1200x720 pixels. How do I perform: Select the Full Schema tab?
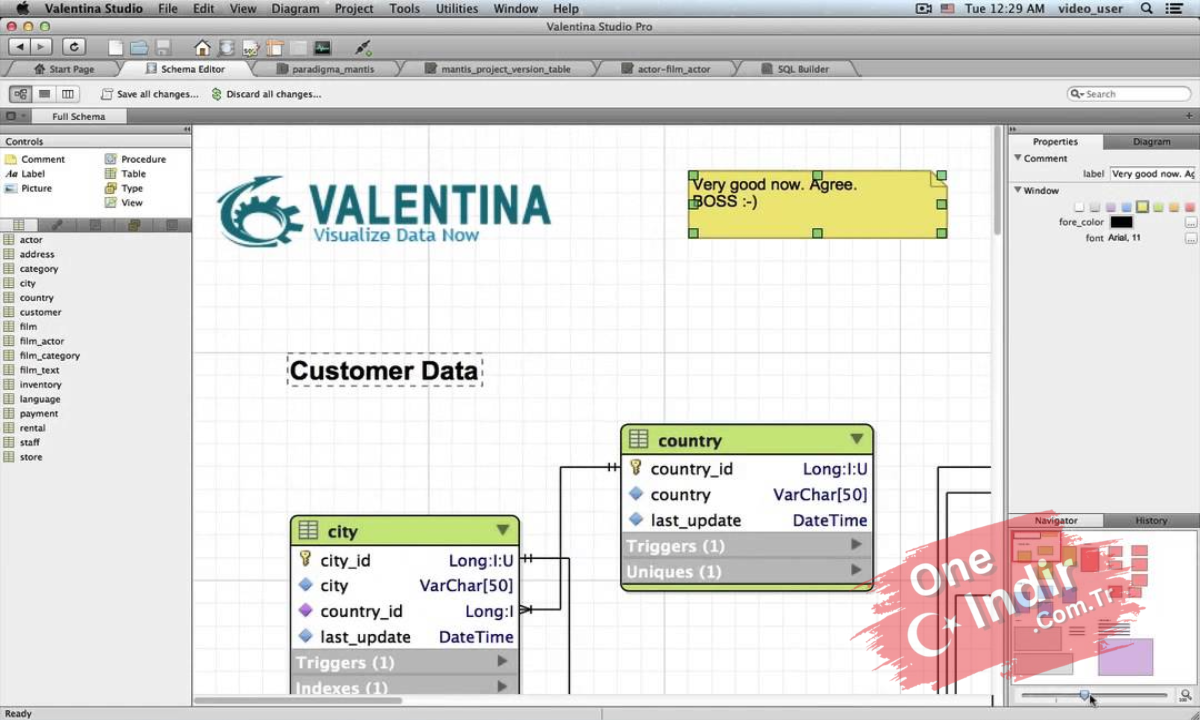click(78, 116)
